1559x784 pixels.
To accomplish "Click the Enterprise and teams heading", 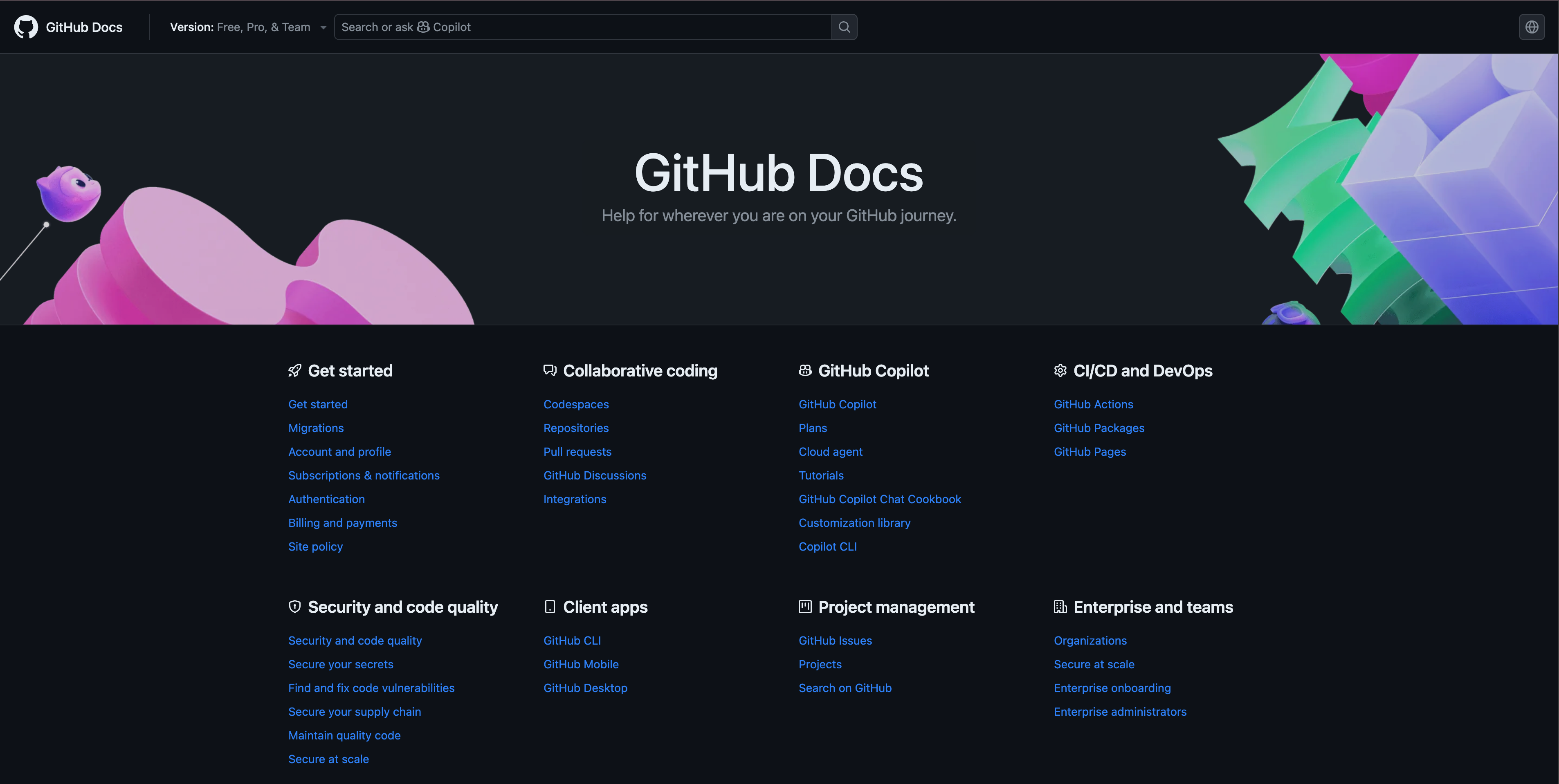I will (x=1153, y=607).
